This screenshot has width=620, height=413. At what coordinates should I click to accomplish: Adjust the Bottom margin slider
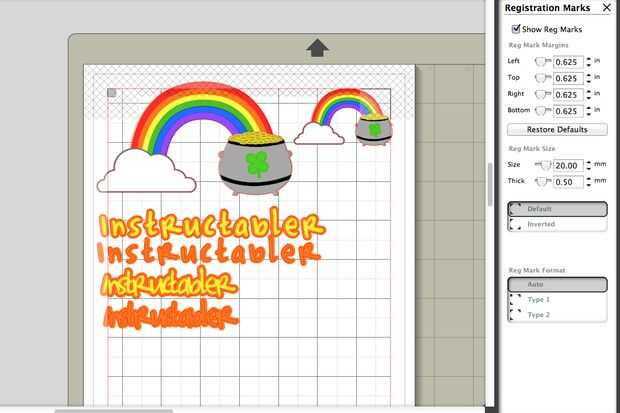pyautogui.click(x=542, y=111)
